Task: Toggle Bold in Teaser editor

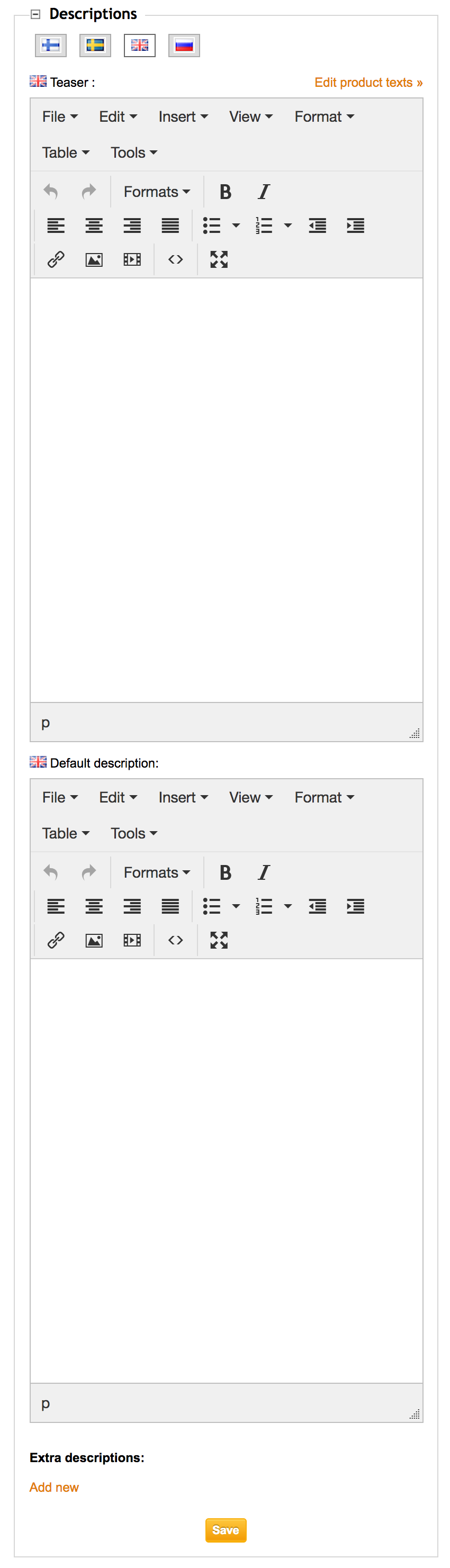Action: coord(226,192)
